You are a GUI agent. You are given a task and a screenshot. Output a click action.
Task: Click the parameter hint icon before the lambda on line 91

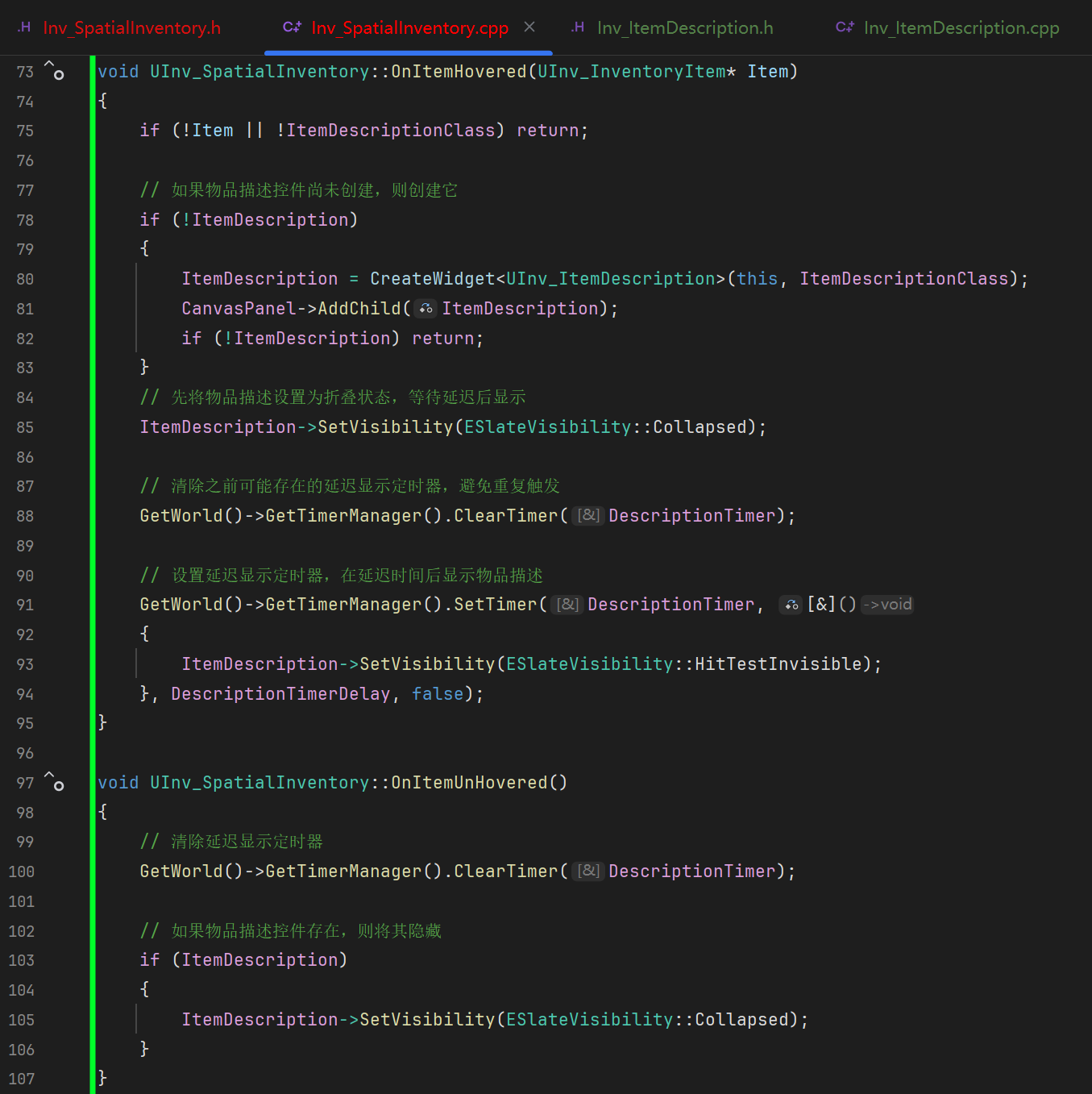(791, 604)
